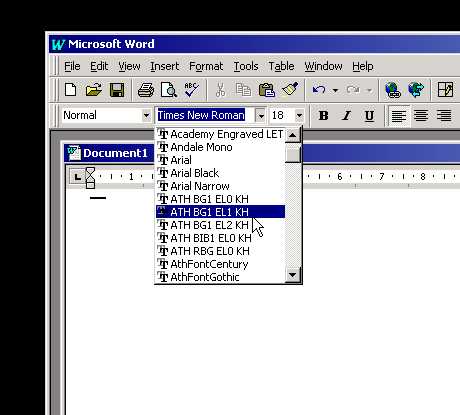
Task: Open an existing file with folder icon
Action: (93, 90)
